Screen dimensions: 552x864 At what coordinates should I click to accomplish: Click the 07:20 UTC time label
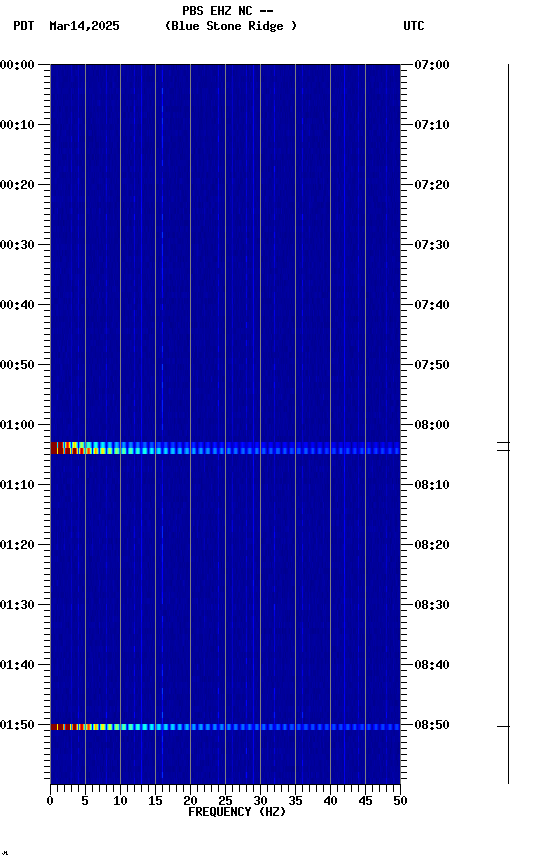click(x=432, y=185)
